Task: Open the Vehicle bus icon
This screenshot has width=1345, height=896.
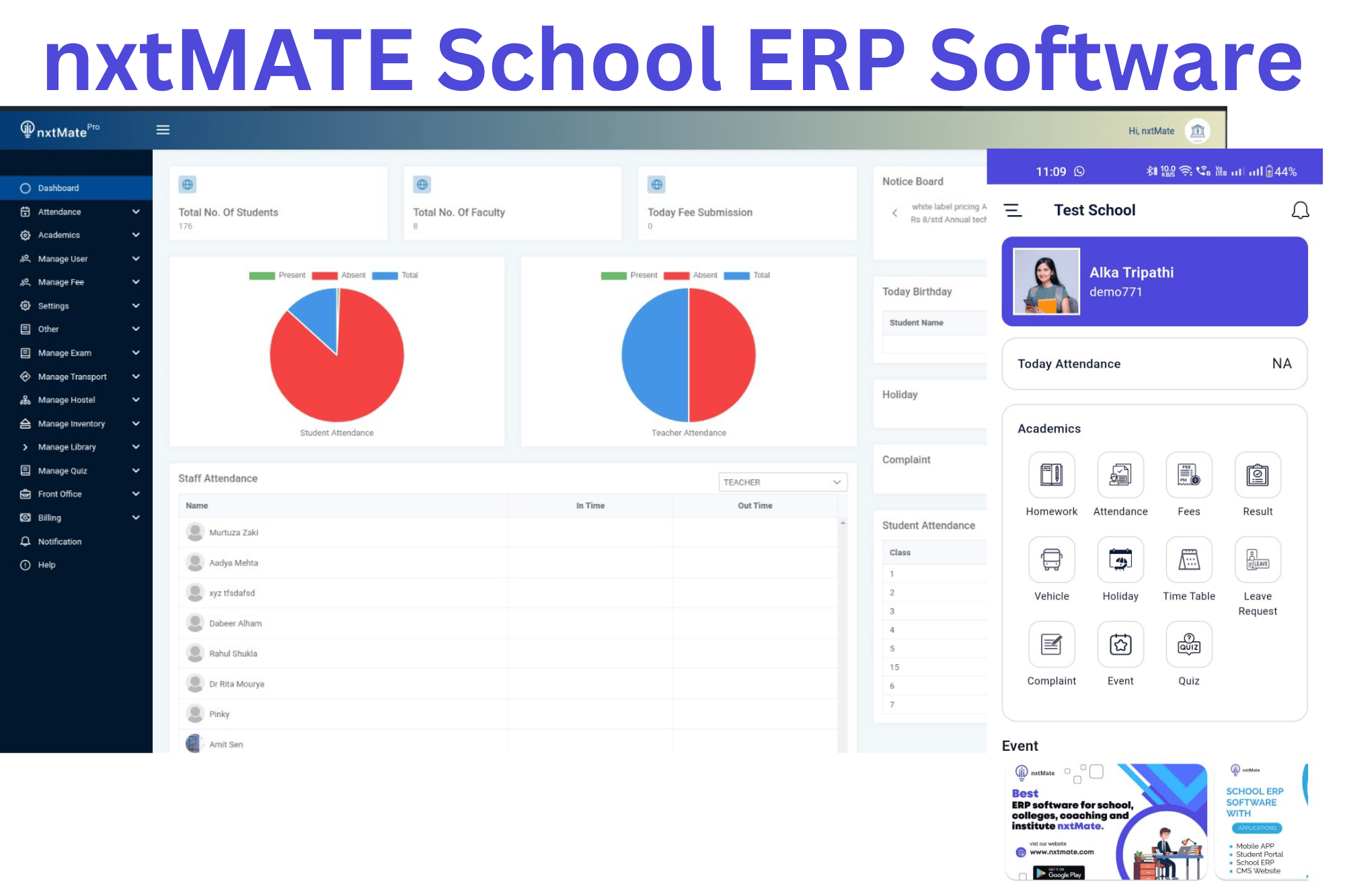Action: point(1051,560)
